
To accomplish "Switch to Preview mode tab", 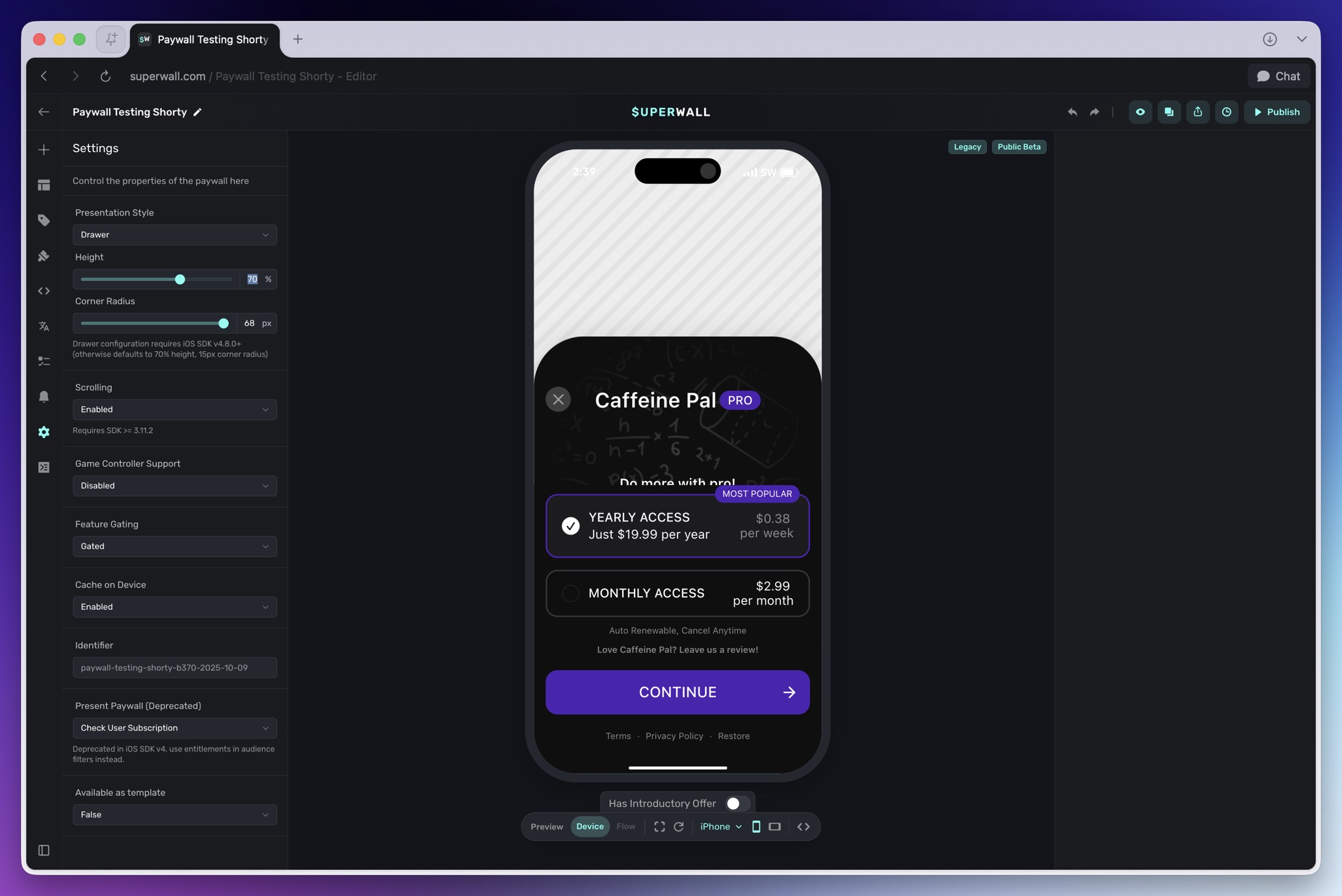I will [546, 826].
